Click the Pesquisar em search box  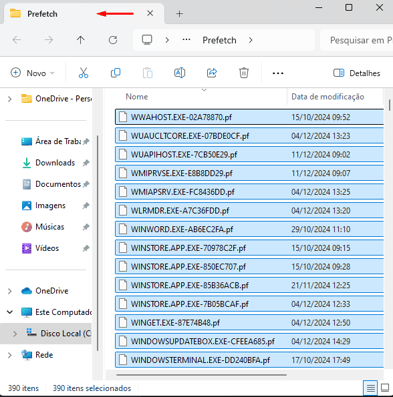point(356,40)
